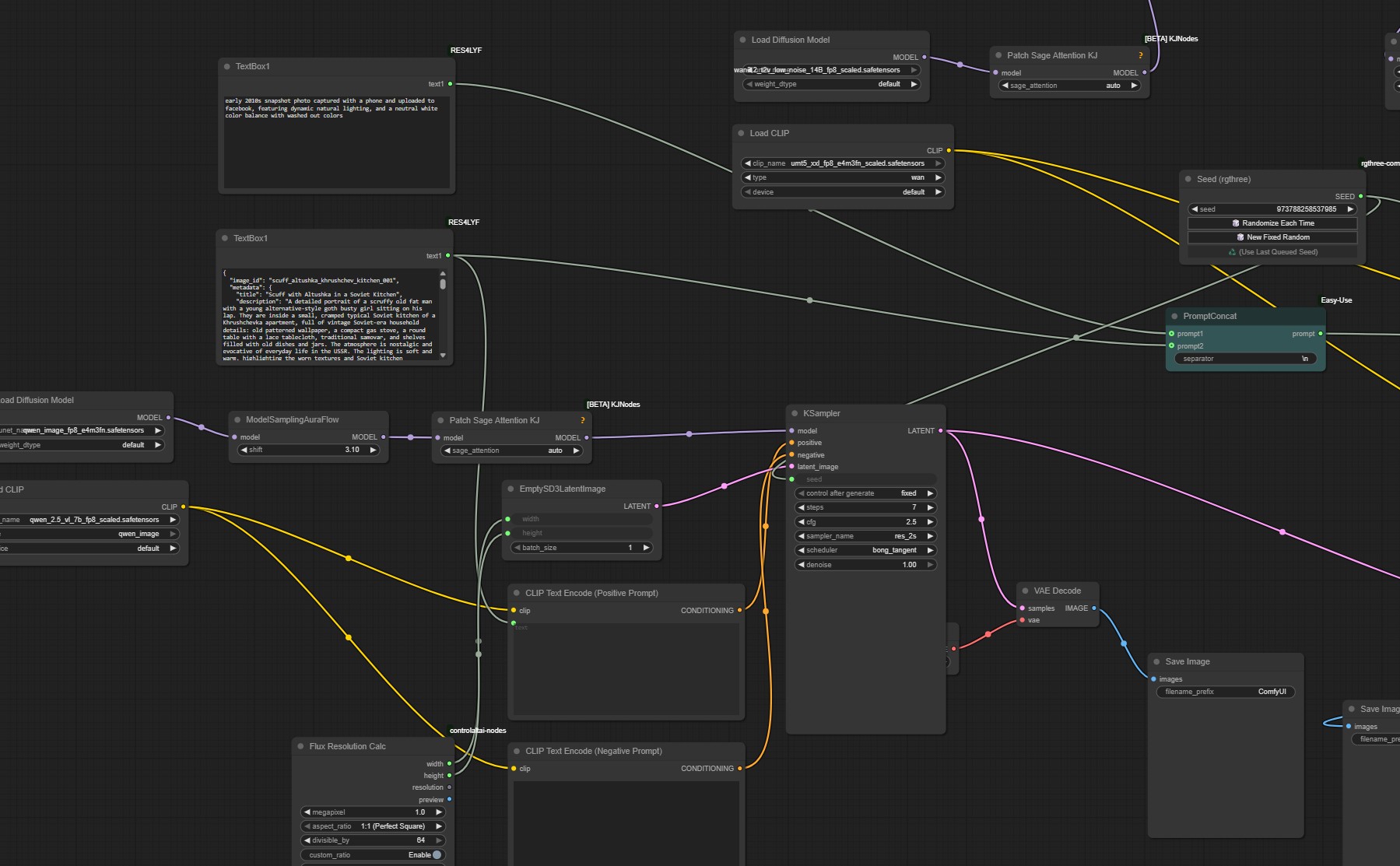Viewport: 1400px width, 866px height.
Task: Open the weight_dtype dropdown under the wan model
Action: tap(831, 84)
